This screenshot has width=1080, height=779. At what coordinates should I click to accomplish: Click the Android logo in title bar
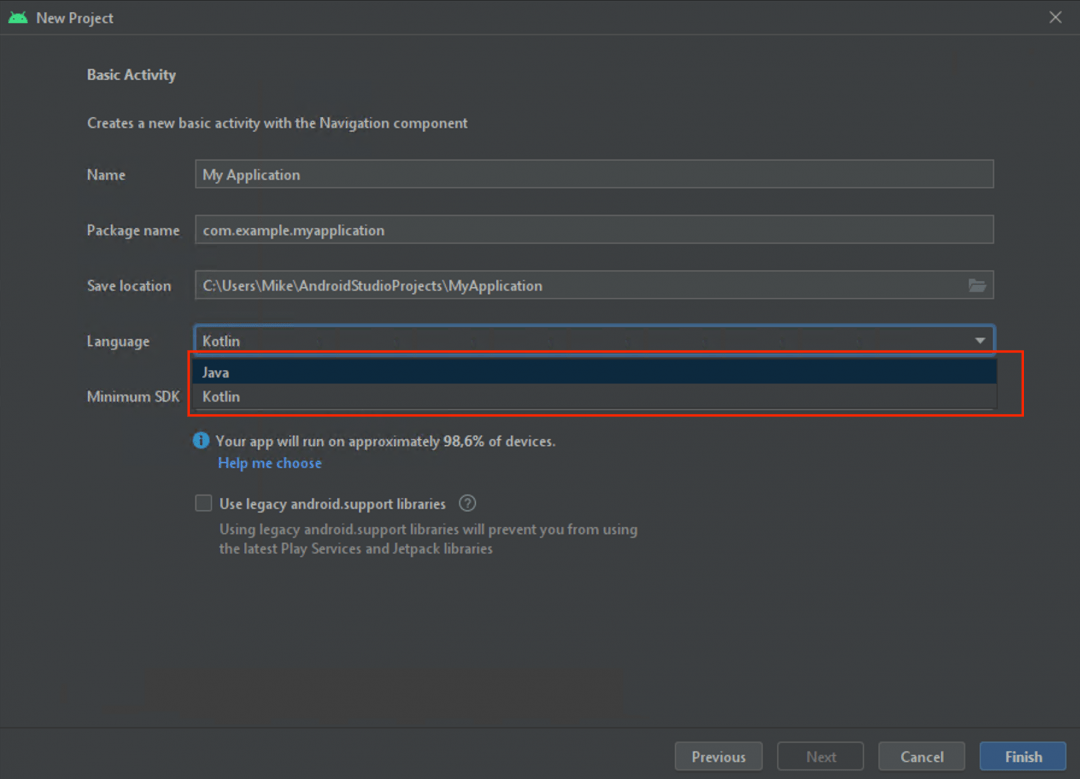tap(17, 18)
